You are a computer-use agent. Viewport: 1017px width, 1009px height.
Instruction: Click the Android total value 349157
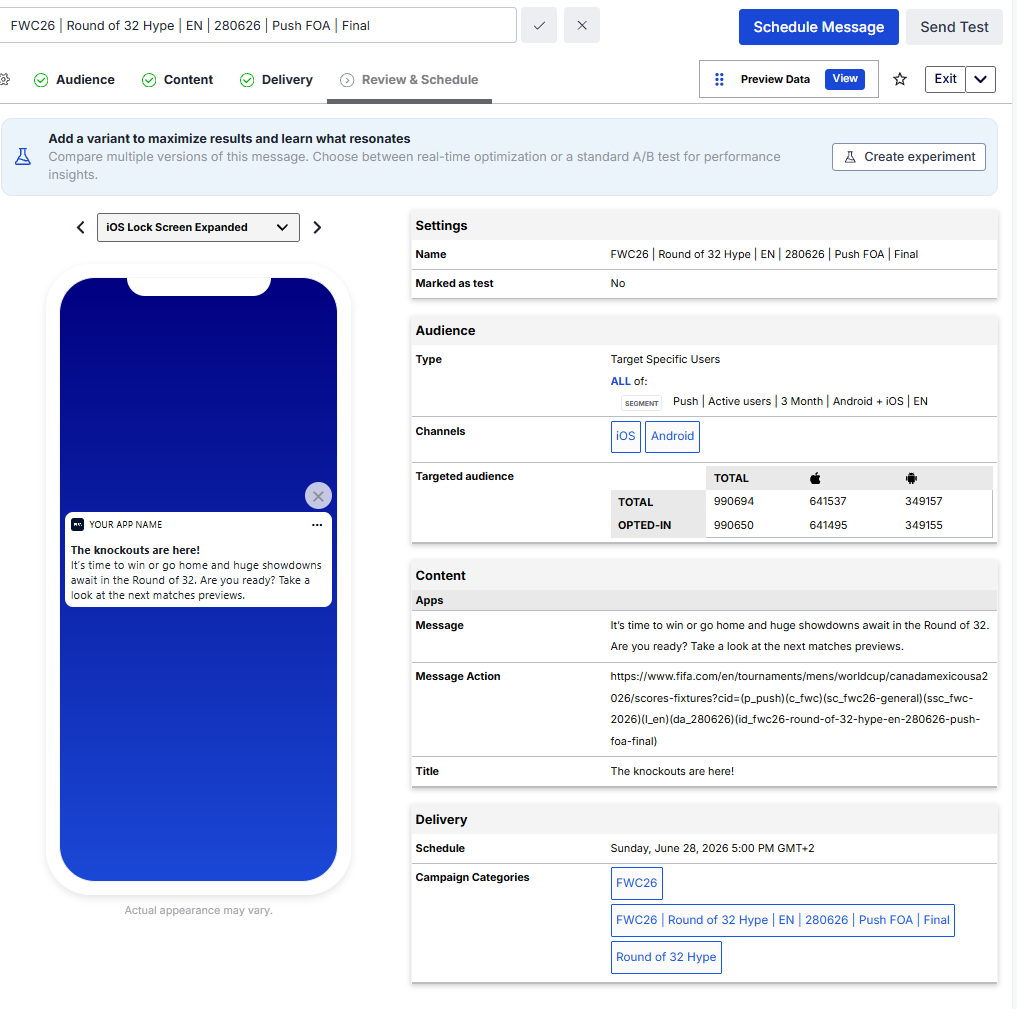924,501
